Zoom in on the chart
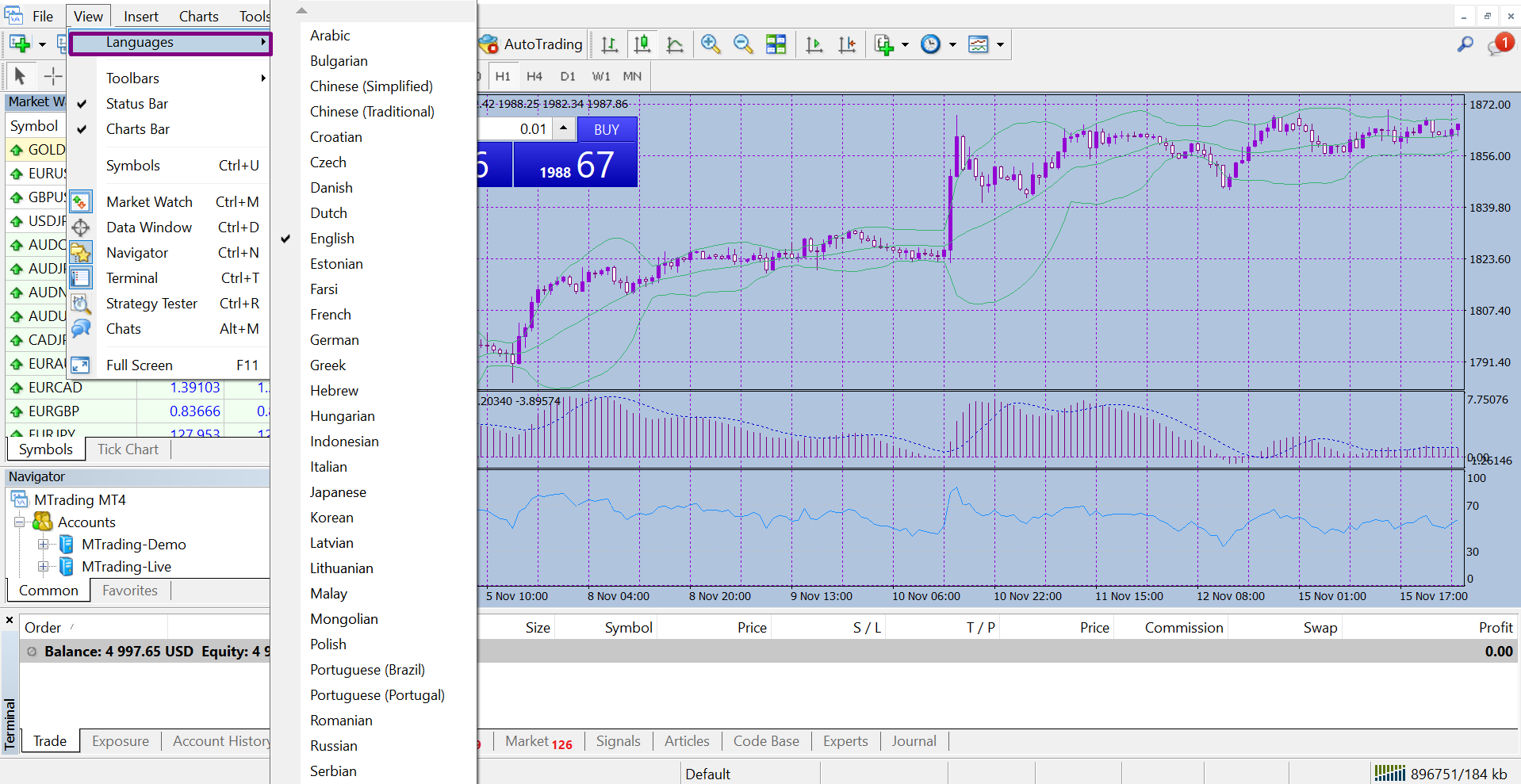This screenshot has width=1521, height=784. (x=711, y=44)
